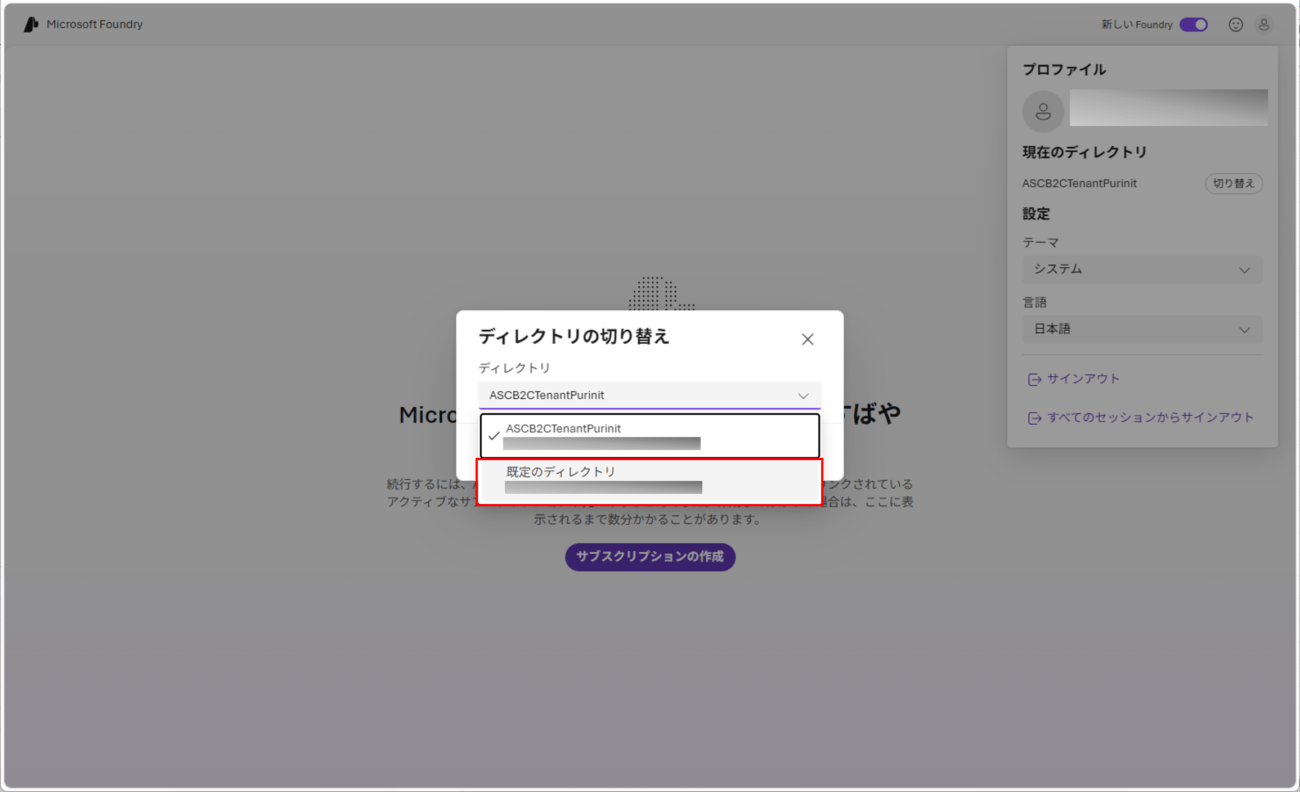The width and height of the screenshot is (1300, 792).
Task: Click the ASCB2CTenantPurinit text under 現在のディレクトリ
Action: click(x=1079, y=184)
